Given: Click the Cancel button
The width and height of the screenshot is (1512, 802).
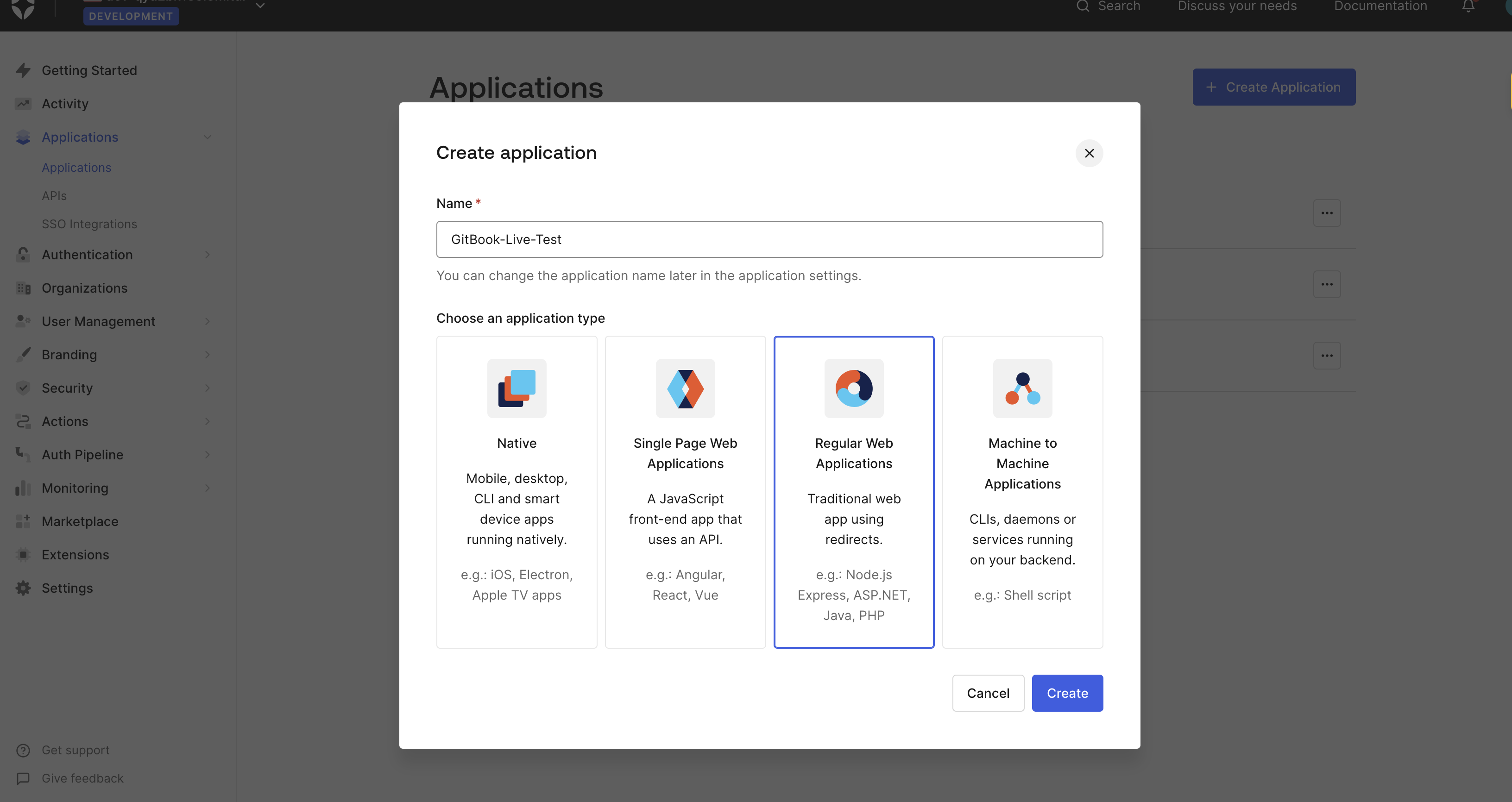Looking at the screenshot, I should [x=988, y=693].
